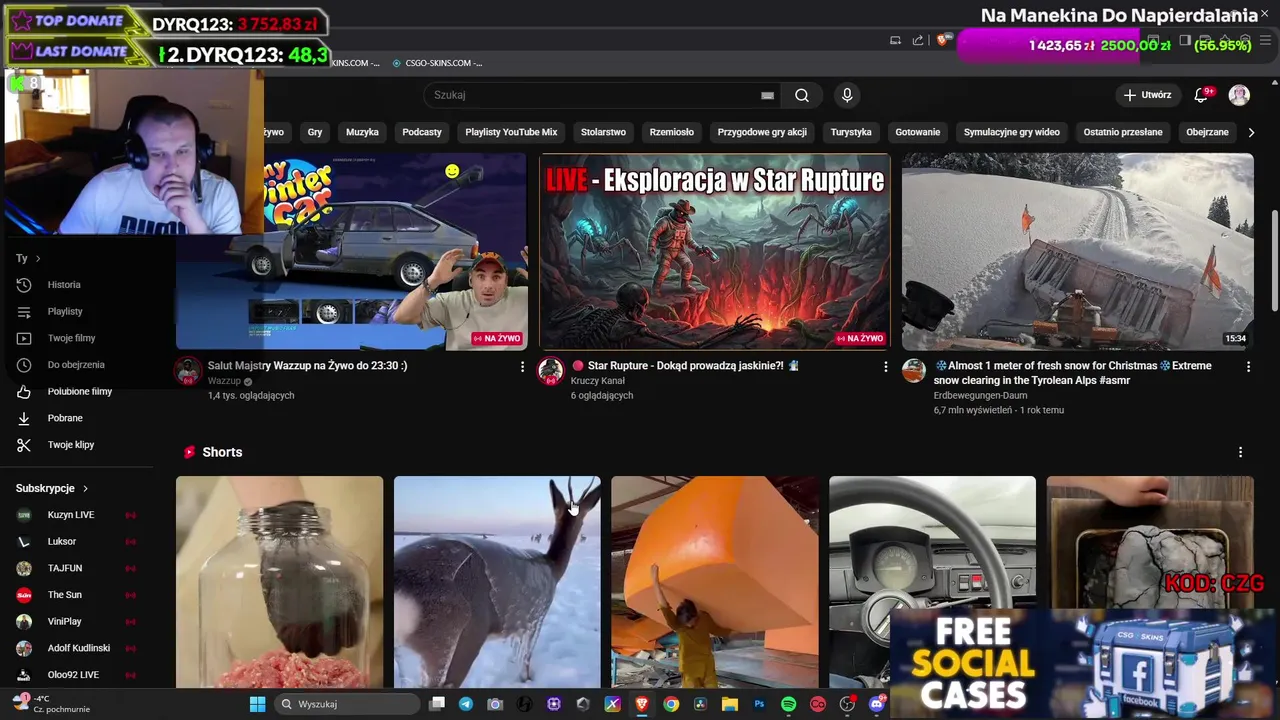The image size is (1280, 720).
Task: Select the Turystyka category chip
Action: click(x=851, y=132)
